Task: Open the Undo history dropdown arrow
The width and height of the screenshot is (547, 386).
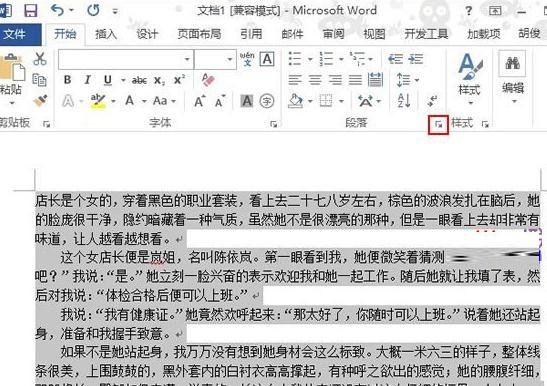Action: (x=72, y=10)
